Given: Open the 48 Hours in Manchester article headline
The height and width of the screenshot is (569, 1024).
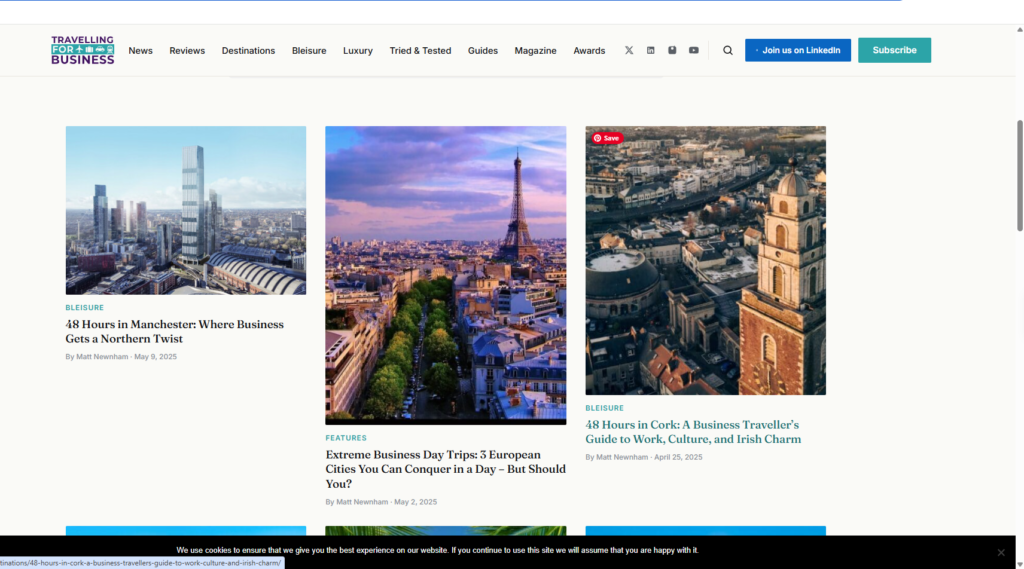Looking at the screenshot, I should [174, 331].
